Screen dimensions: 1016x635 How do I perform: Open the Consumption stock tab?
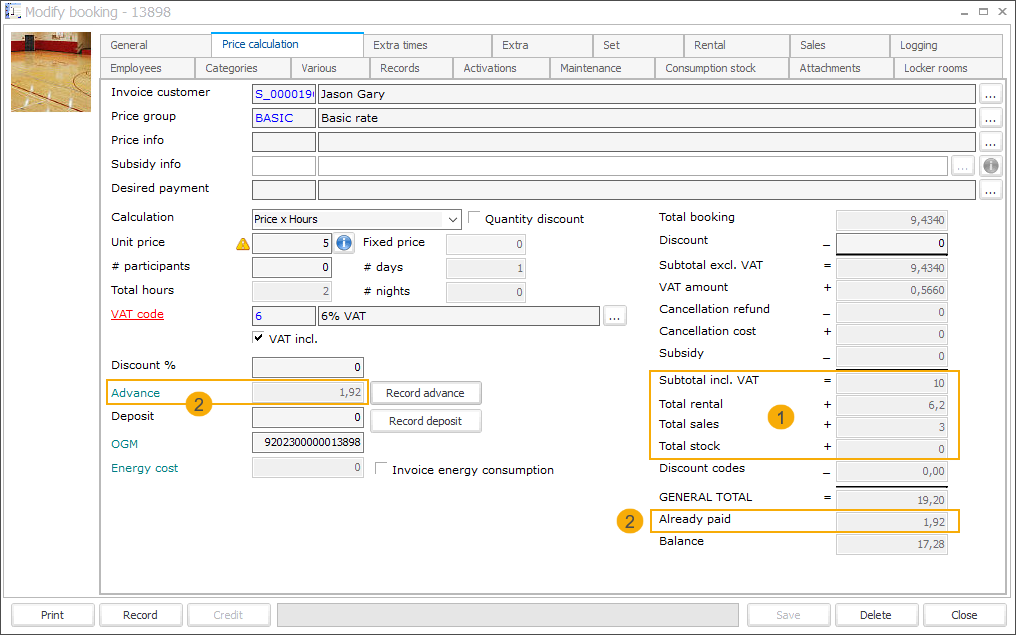(710, 68)
